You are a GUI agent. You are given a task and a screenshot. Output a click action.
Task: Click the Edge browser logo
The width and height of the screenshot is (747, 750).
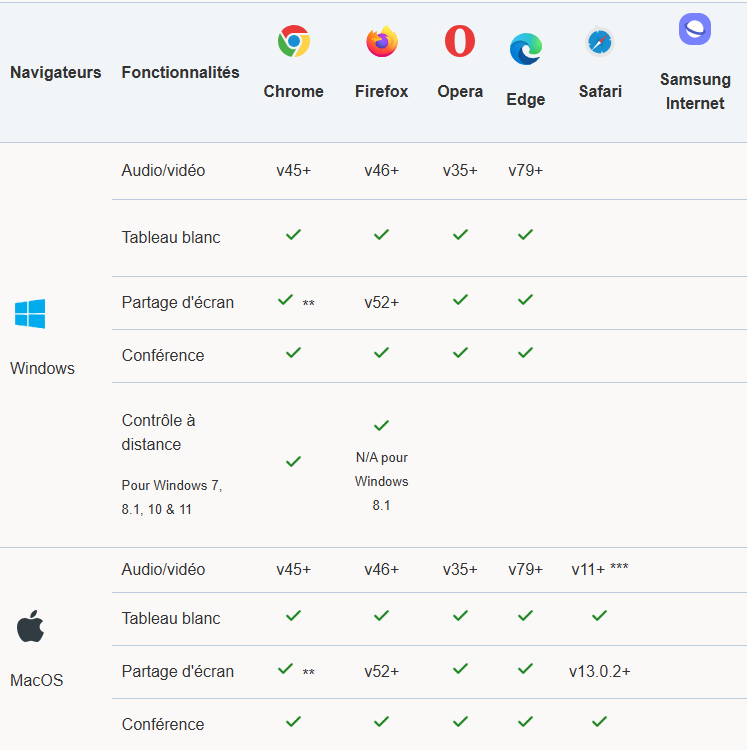point(525,49)
